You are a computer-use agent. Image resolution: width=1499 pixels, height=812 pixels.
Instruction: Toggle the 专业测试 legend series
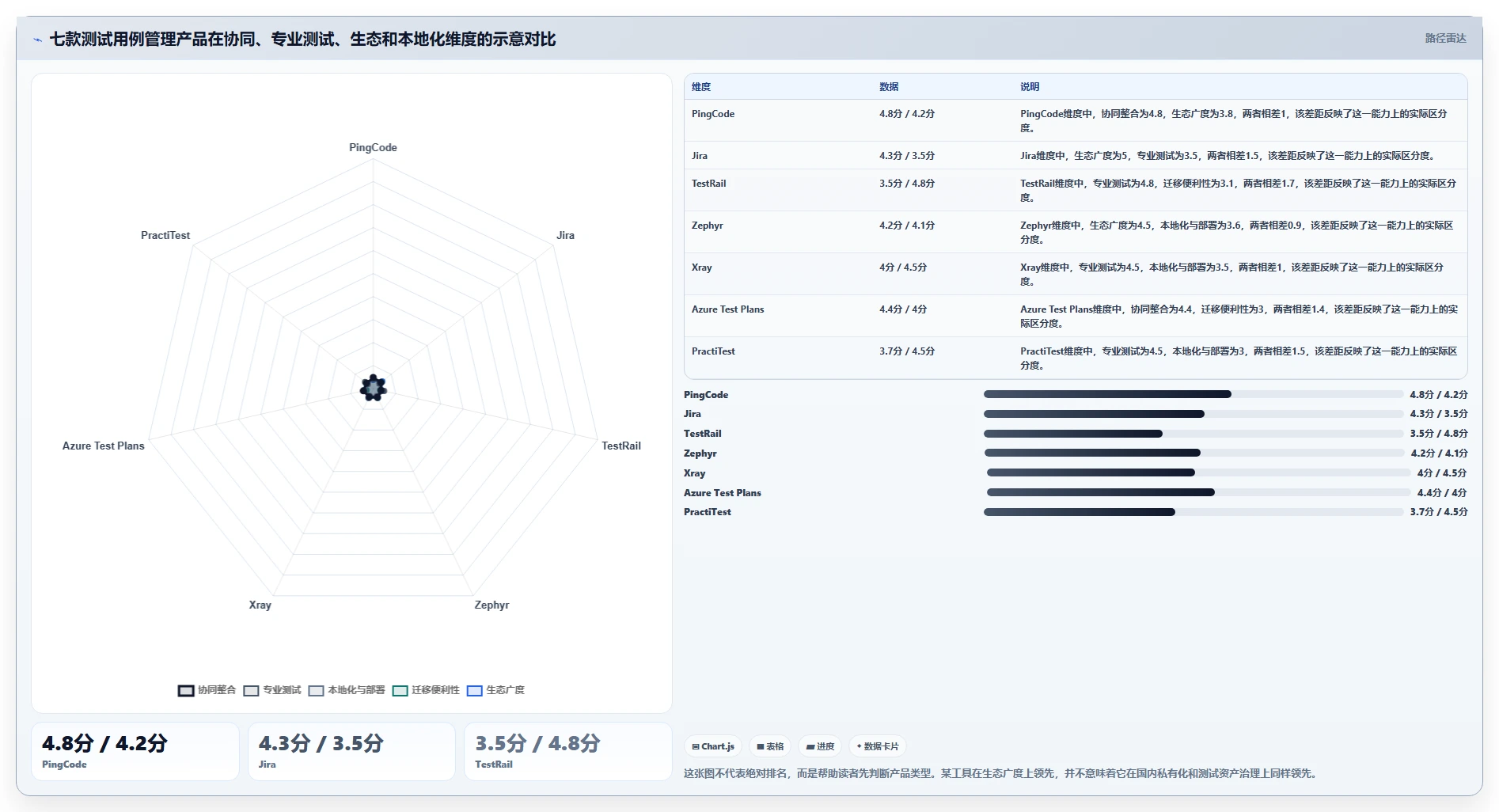pyautogui.click(x=272, y=690)
